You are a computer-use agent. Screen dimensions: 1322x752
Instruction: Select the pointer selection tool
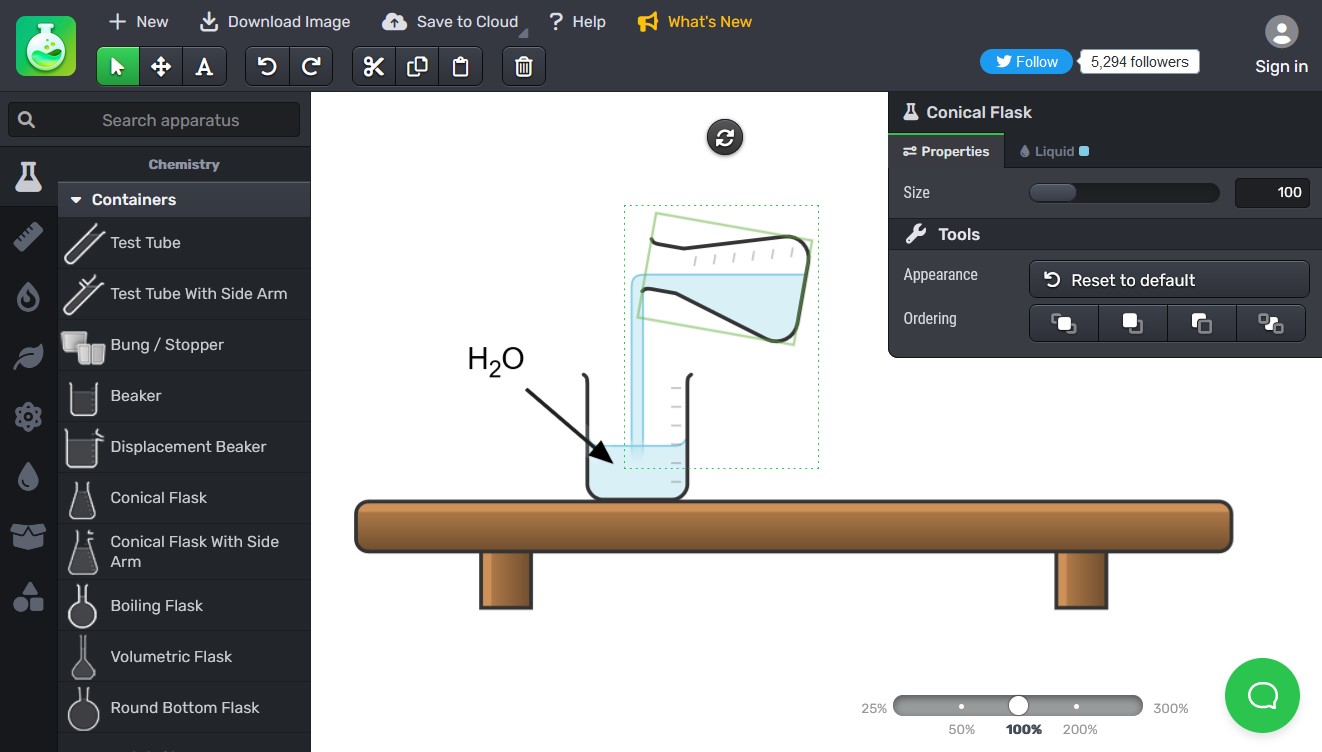tap(118, 67)
